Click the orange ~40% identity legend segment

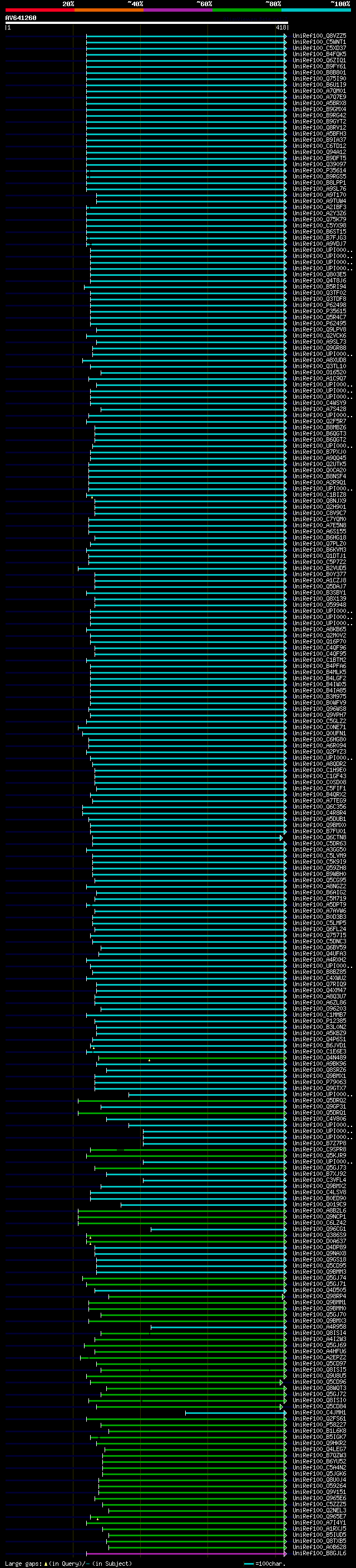point(109,10)
